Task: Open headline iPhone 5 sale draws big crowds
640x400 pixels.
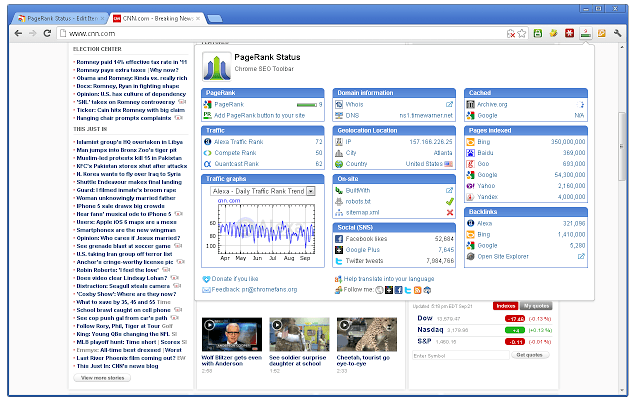Action: click(x=121, y=206)
